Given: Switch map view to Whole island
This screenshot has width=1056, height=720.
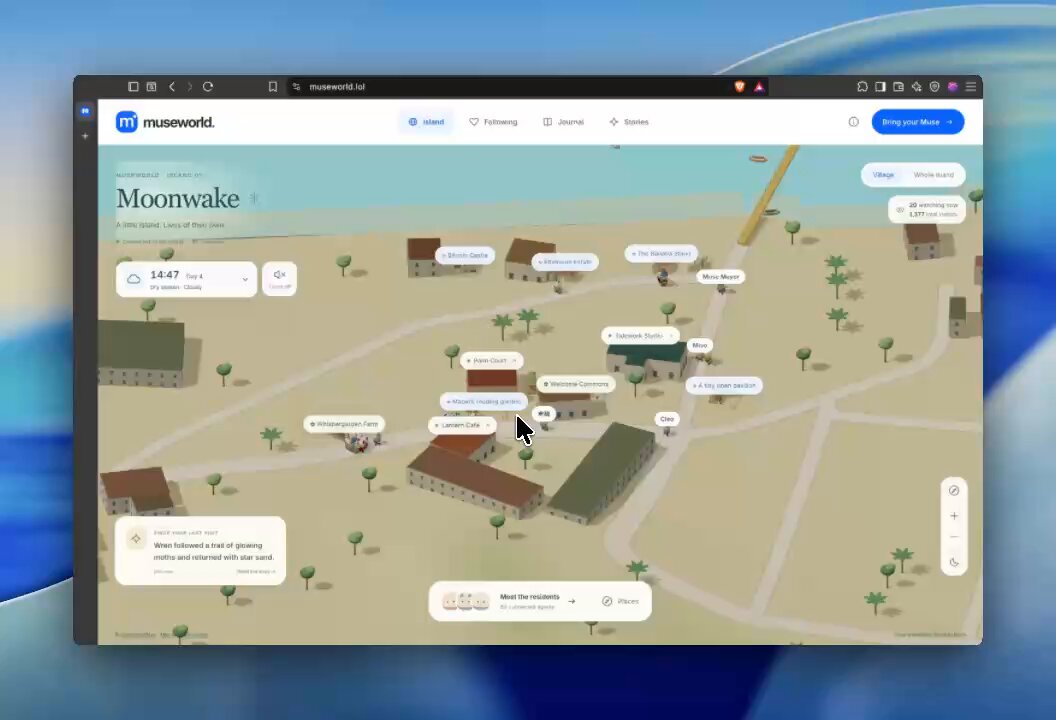Looking at the screenshot, I should click(933, 175).
